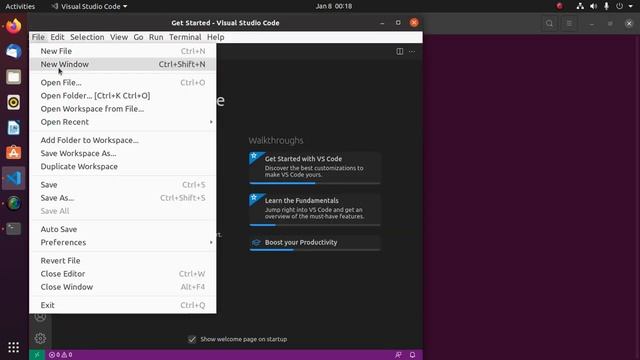Open hamburger menu in background window
This screenshot has height=360, width=640.
point(569,23)
